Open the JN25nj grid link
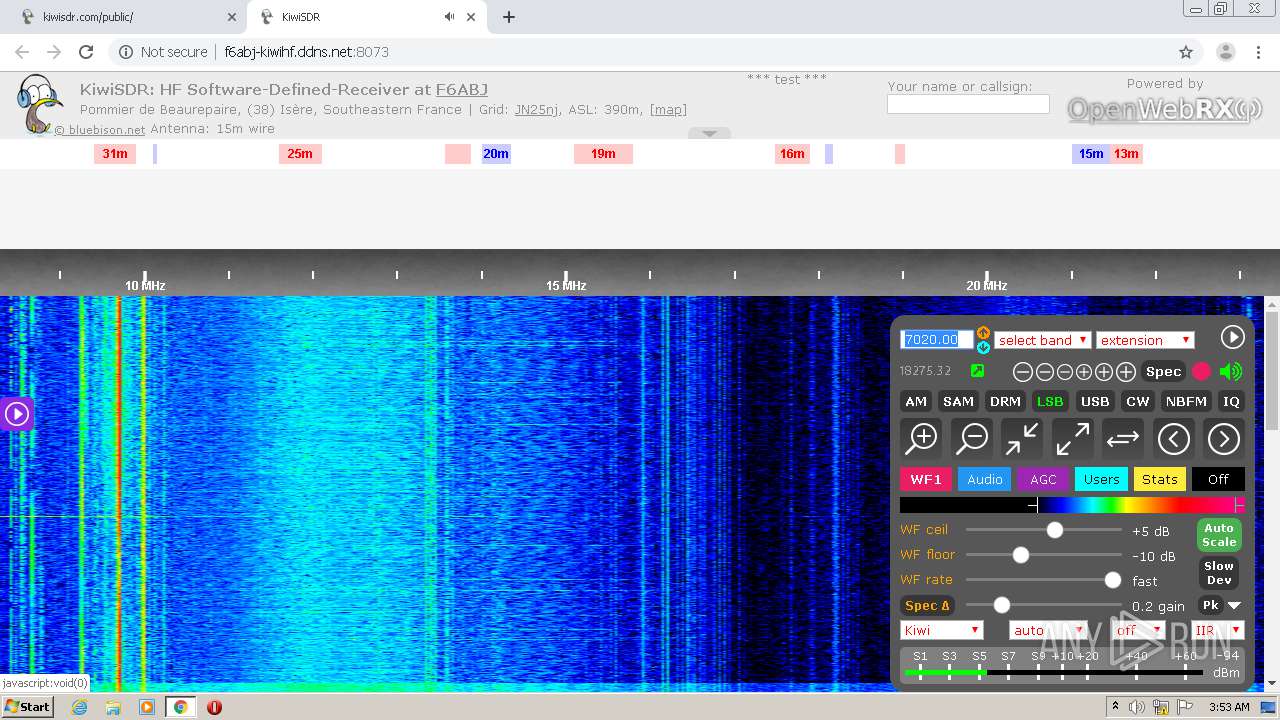Screen dimensions: 1280x720 click(x=537, y=109)
